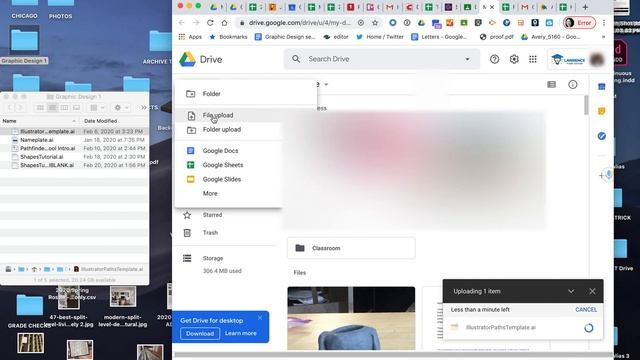This screenshot has width=640, height=360.
Task: Open Finder group-by dropdown
Action: [97, 108]
